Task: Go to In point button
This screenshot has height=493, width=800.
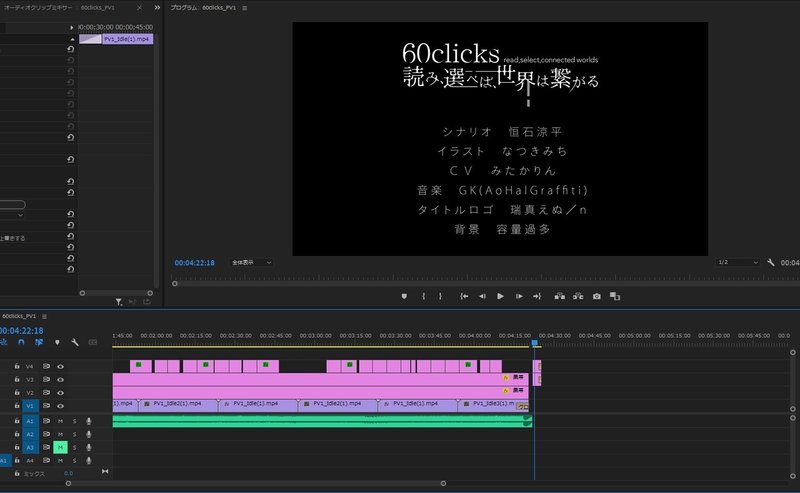Action: pos(464,296)
